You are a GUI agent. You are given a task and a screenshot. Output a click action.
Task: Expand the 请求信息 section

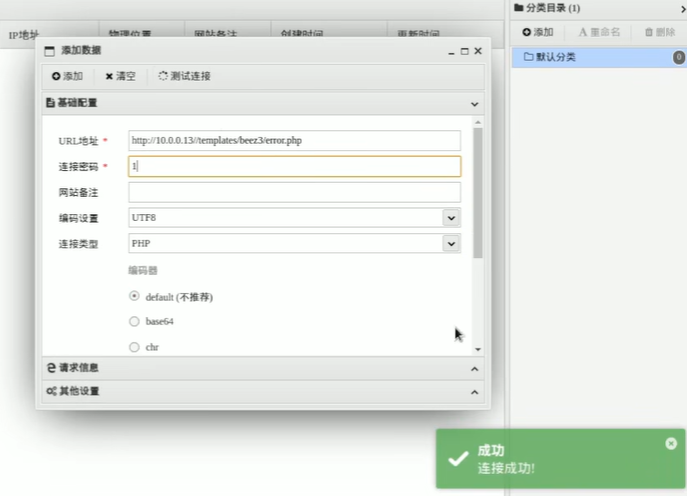260,368
